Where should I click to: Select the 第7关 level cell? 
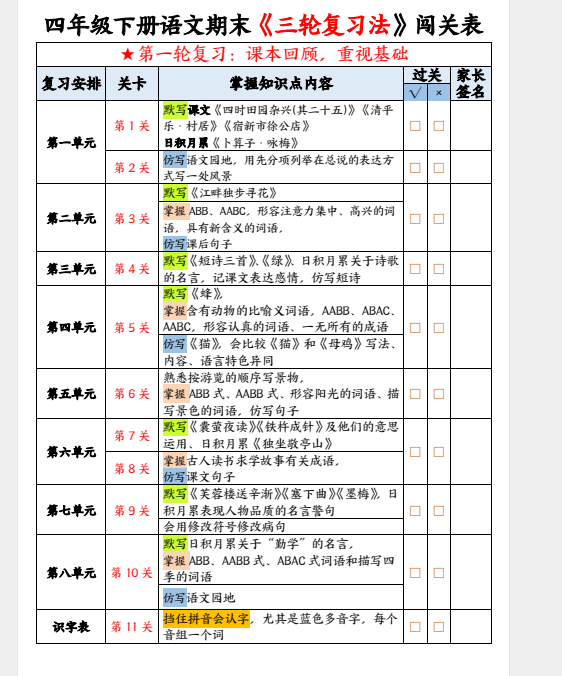pyautogui.click(x=132, y=435)
